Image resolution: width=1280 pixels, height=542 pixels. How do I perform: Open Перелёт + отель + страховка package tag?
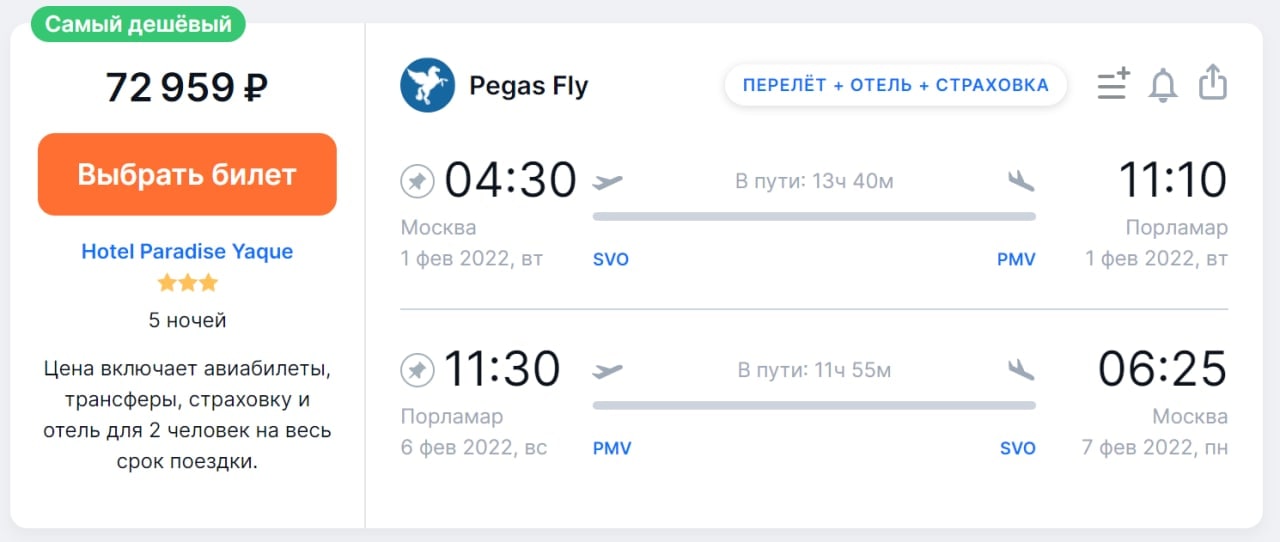[x=896, y=85]
